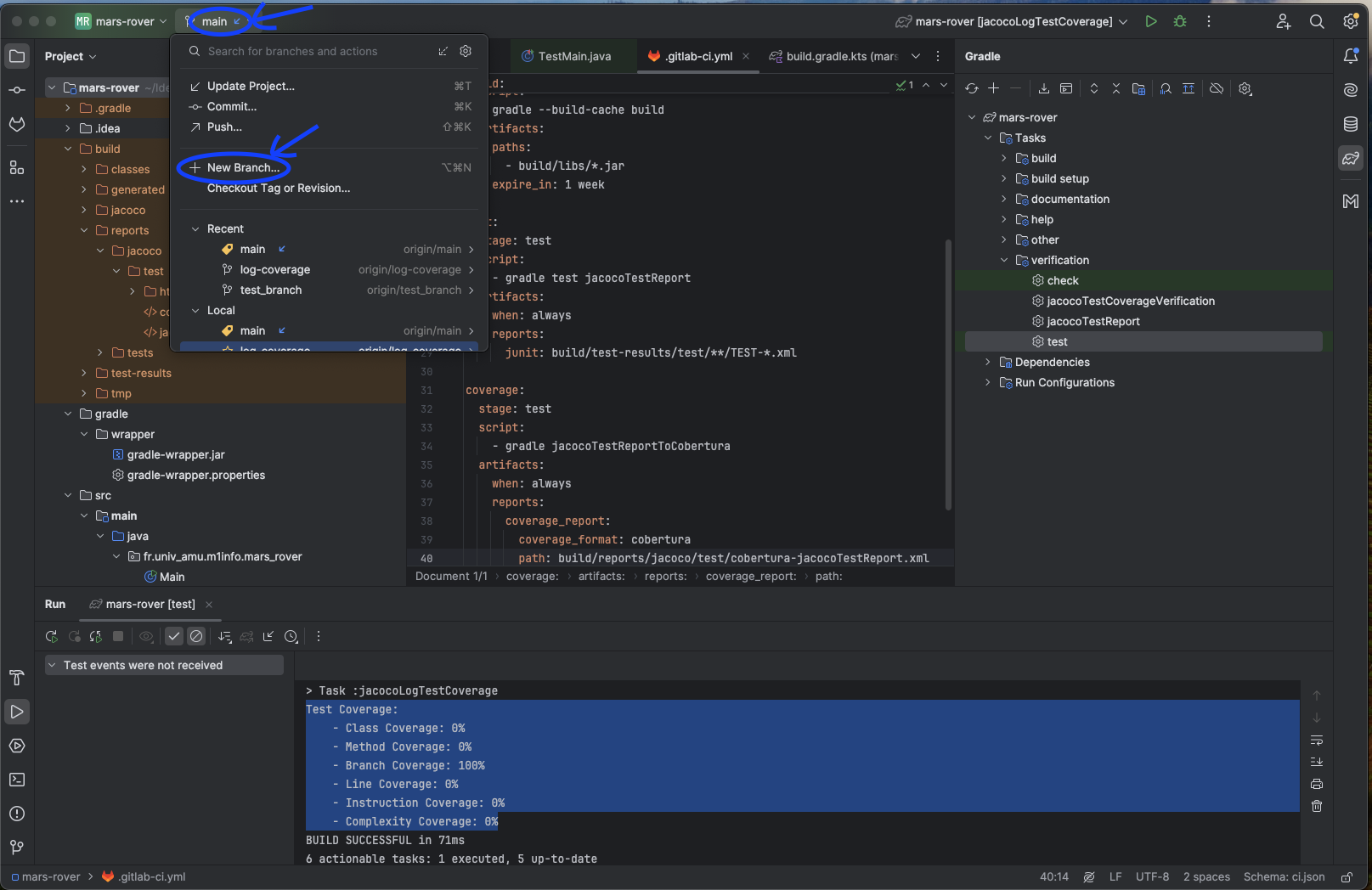Open main branch widget dropdown
The width and height of the screenshot is (1372, 890).
[x=213, y=21]
